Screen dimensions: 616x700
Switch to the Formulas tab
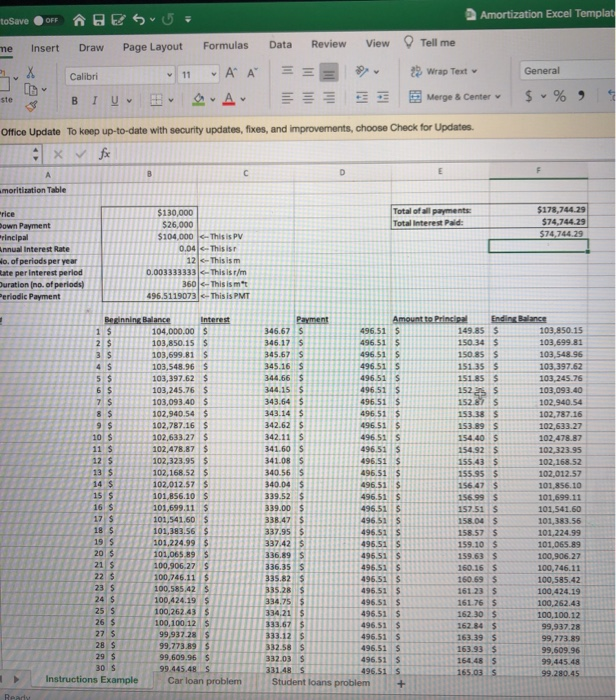[225, 46]
